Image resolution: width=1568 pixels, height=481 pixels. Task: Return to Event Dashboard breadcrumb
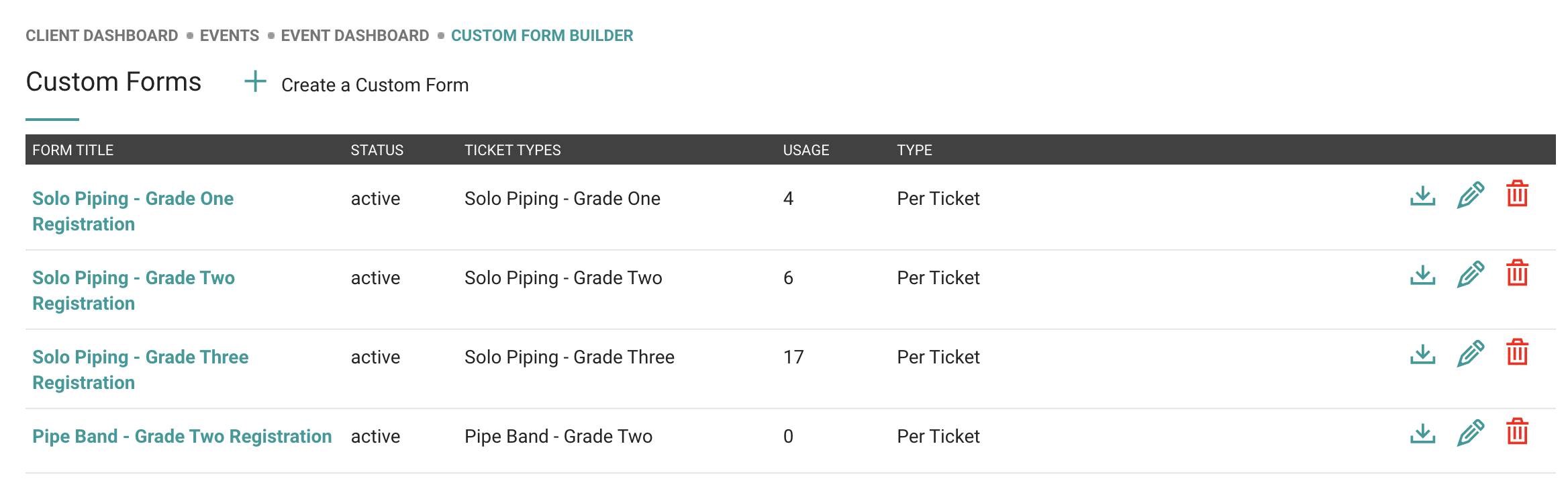pos(354,36)
